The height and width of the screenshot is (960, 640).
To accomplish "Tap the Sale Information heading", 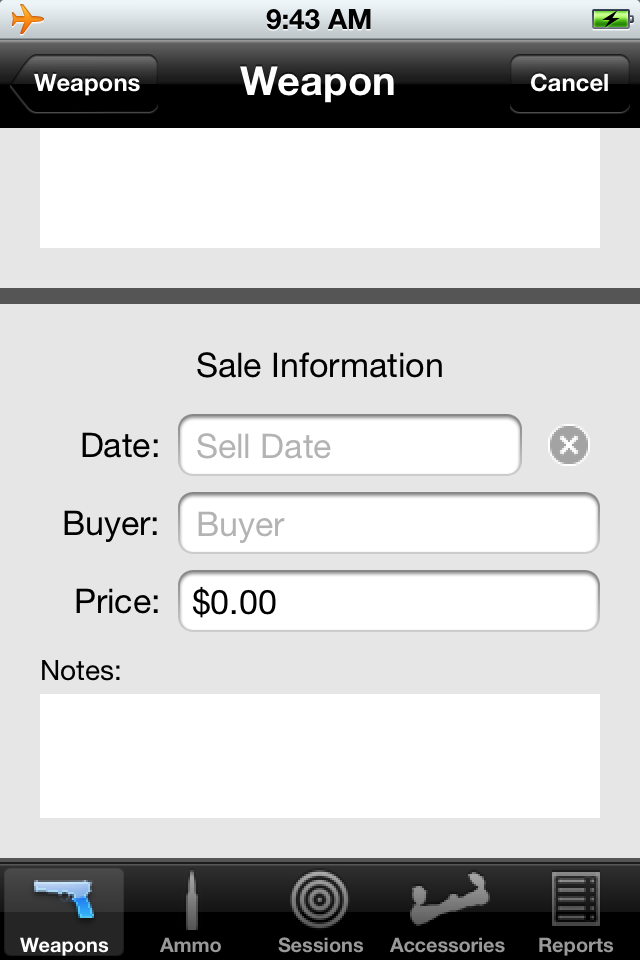I will [320, 366].
